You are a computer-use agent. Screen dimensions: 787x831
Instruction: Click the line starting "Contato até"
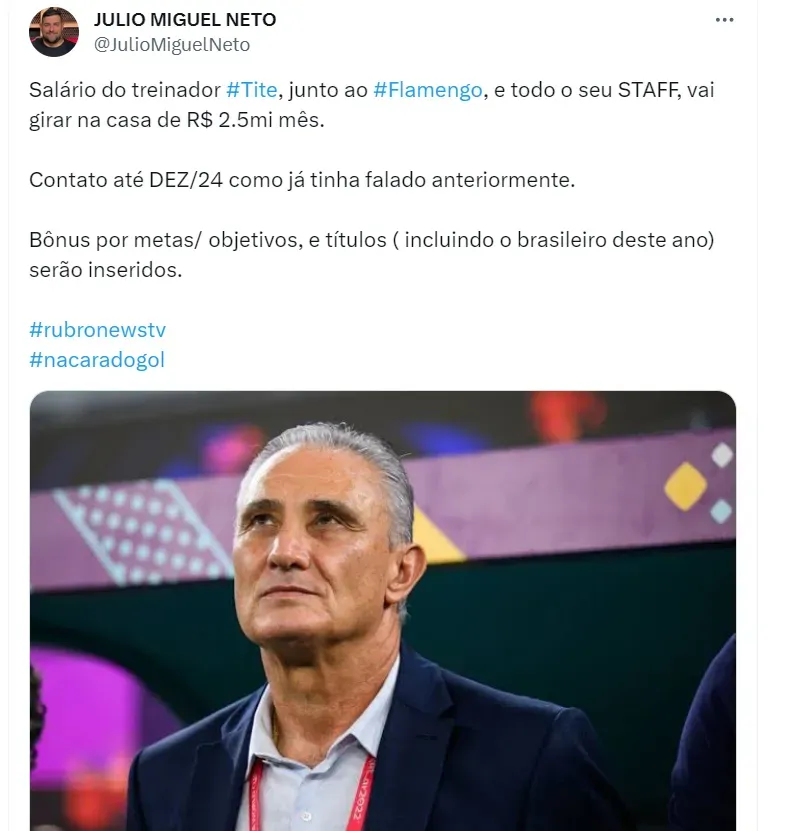coord(300,180)
